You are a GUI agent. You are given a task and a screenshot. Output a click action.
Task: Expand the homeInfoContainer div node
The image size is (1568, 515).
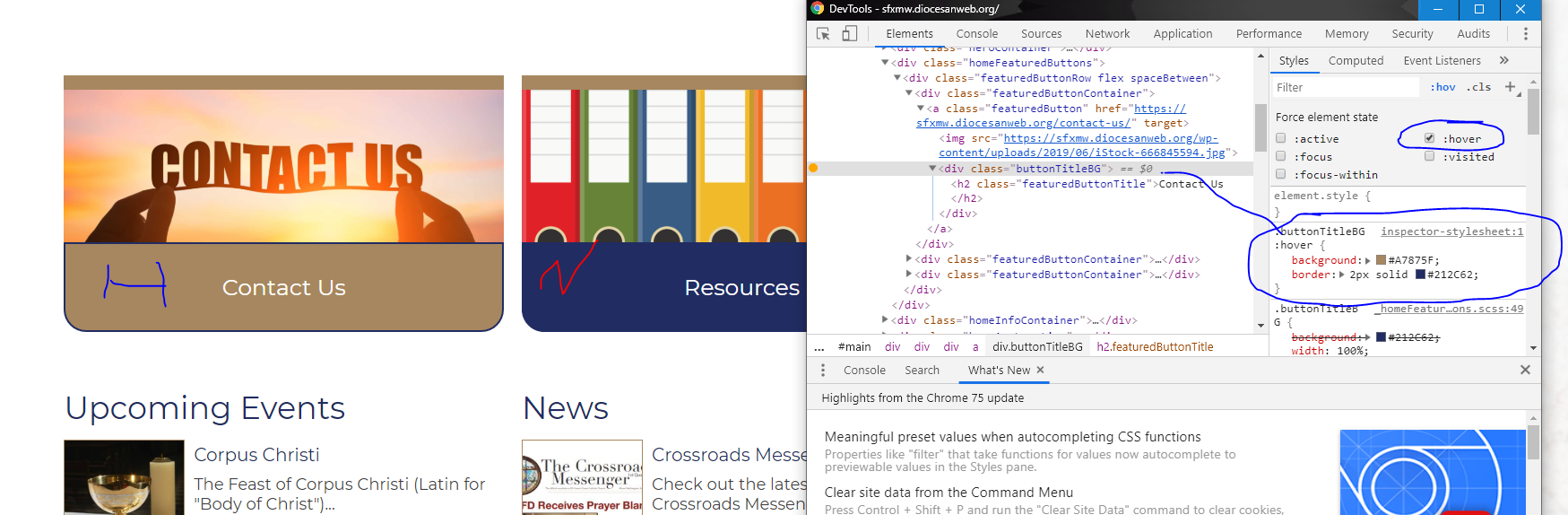point(886,319)
